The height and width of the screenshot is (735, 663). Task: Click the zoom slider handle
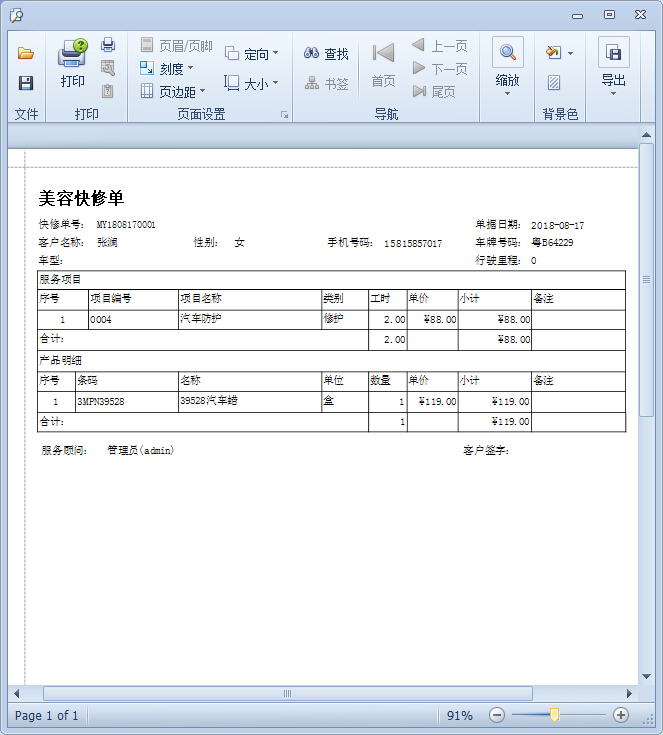click(x=554, y=715)
